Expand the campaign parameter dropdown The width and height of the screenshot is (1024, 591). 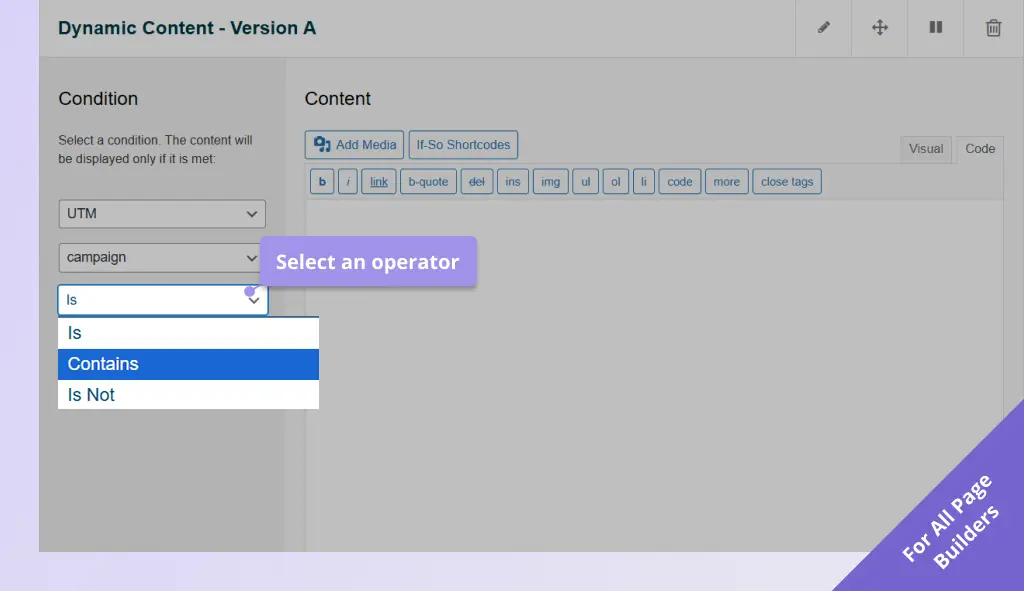(162, 257)
